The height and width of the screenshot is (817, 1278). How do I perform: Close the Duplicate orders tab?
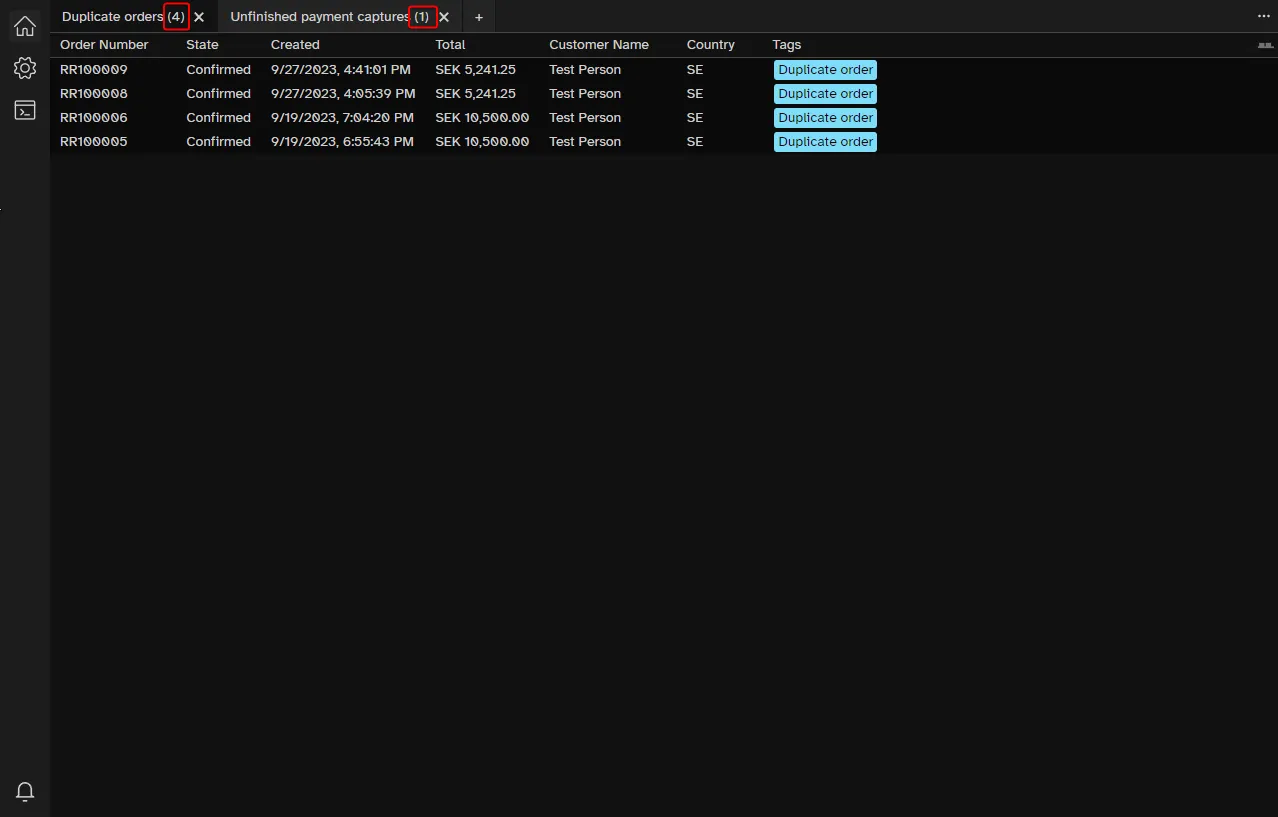click(x=199, y=17)
